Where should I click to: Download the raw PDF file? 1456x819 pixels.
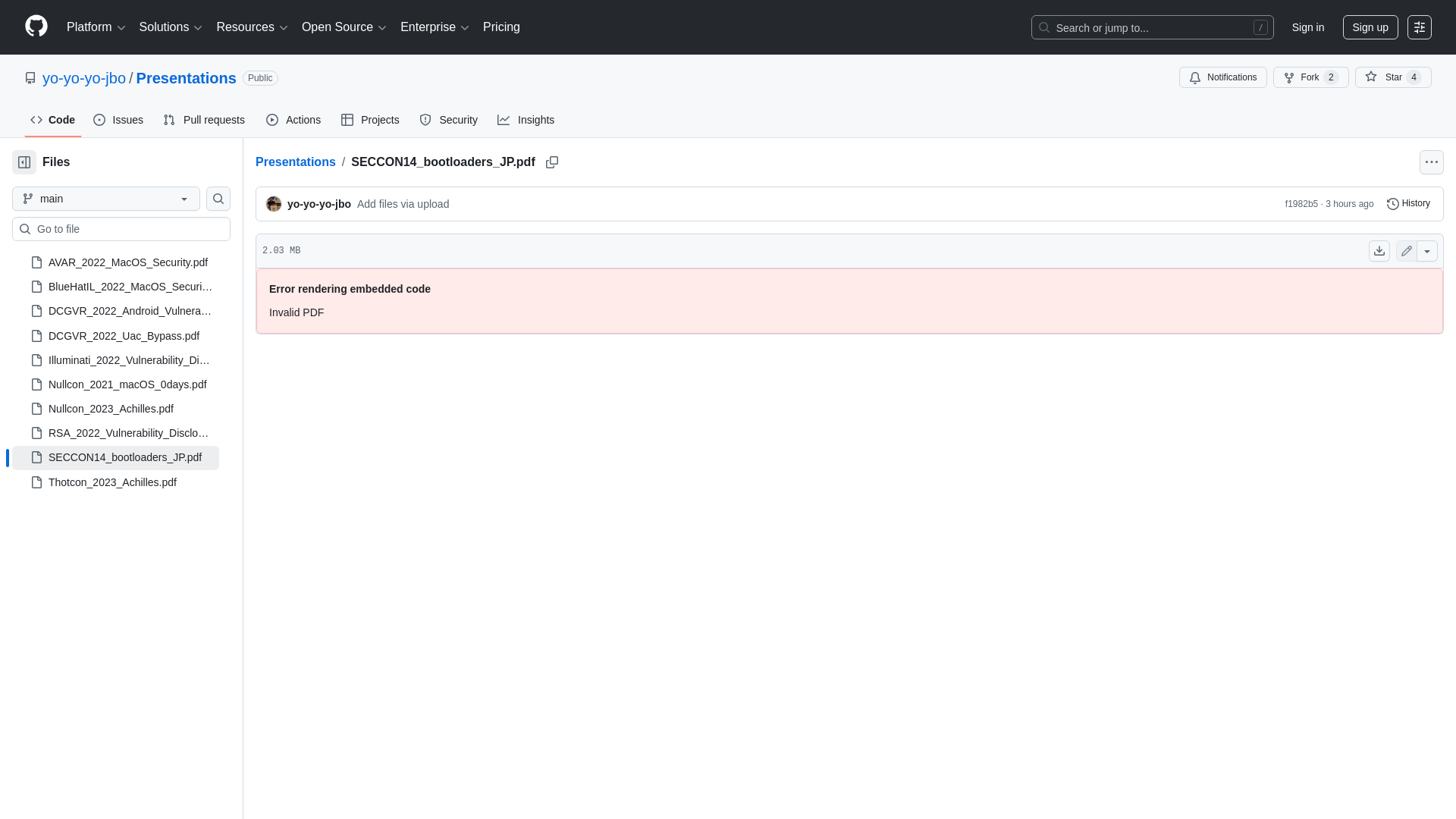1379,250
